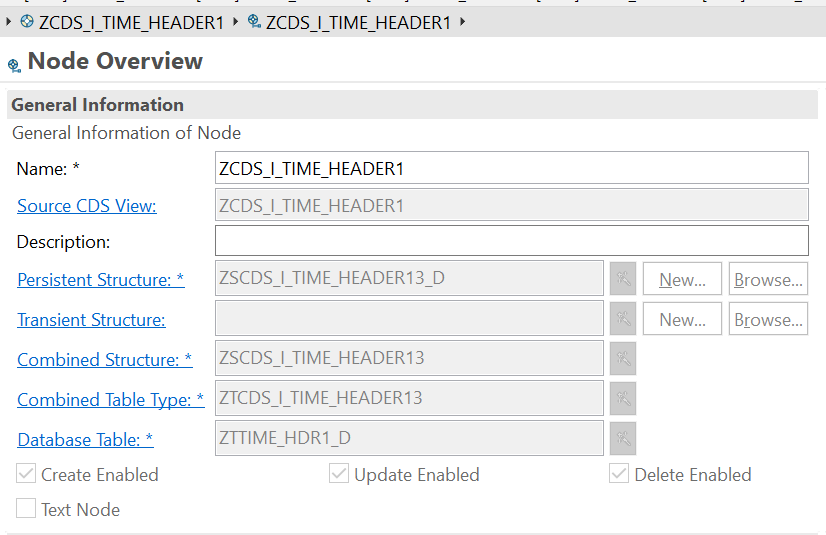The image size is (826, 535).
Task: Click wizard icon beside Combined Table Type field
Action: [x=623, y=398]
